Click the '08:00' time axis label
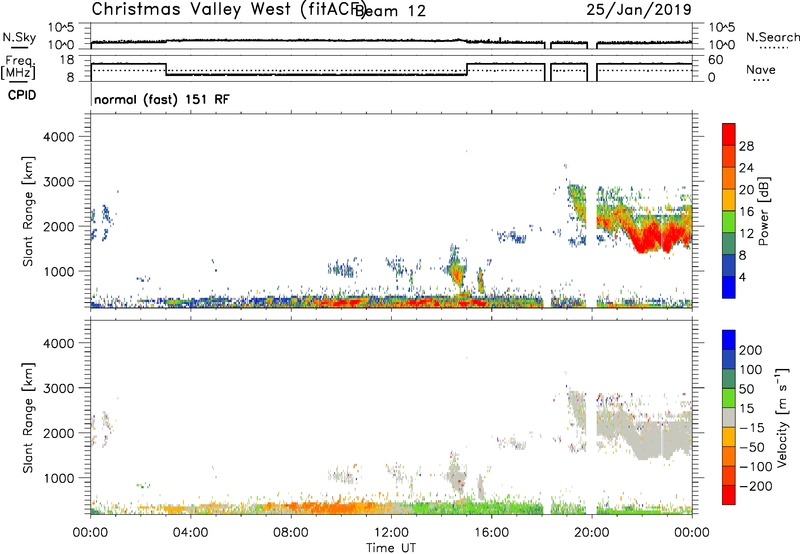Screen dimensions: 800x554 (x=291, y=532)
